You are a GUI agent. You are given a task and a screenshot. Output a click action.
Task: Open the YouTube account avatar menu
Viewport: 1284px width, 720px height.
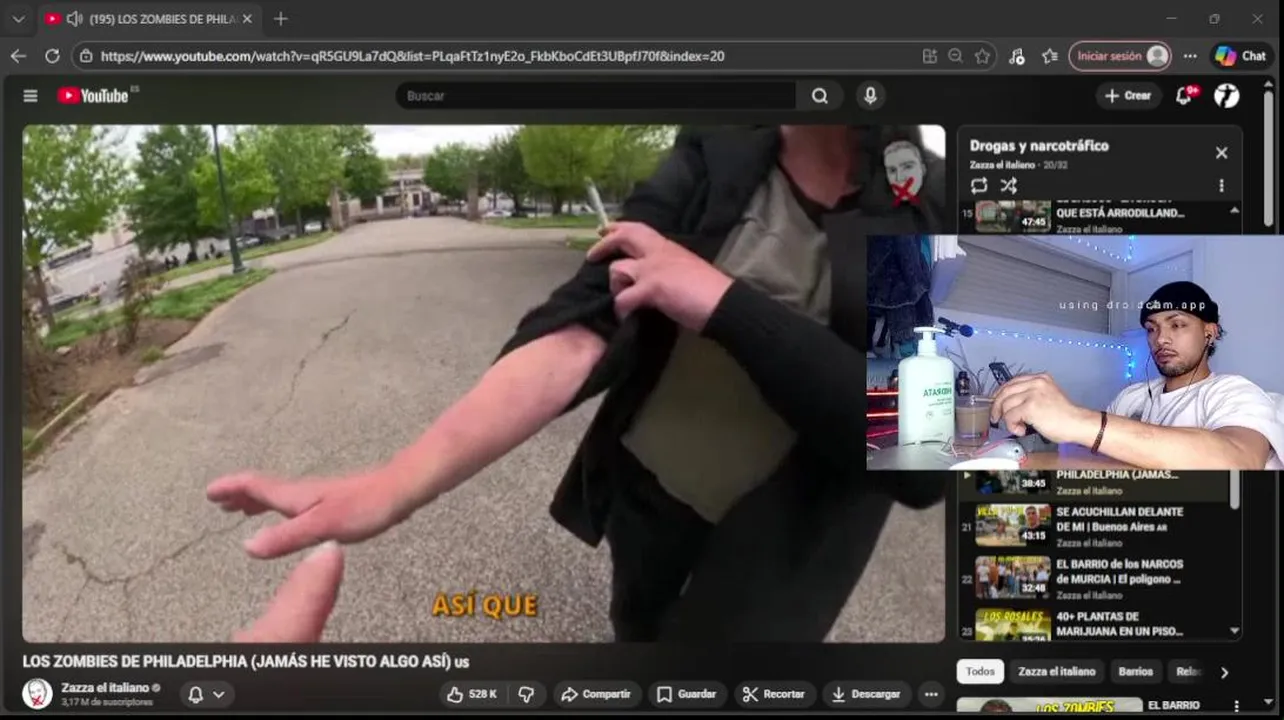point(1226,95)
